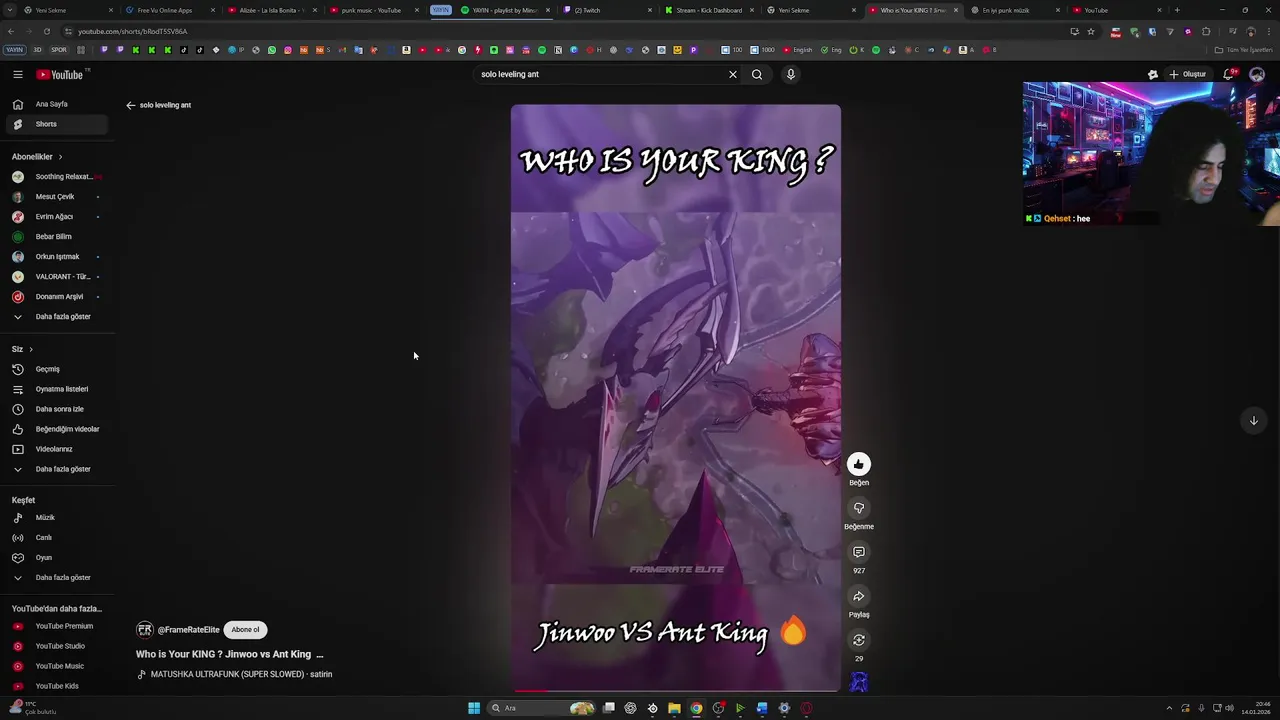Open YouTube Studio link
The height and width of the screenshot is (720, 1280).
coord(55,646)
